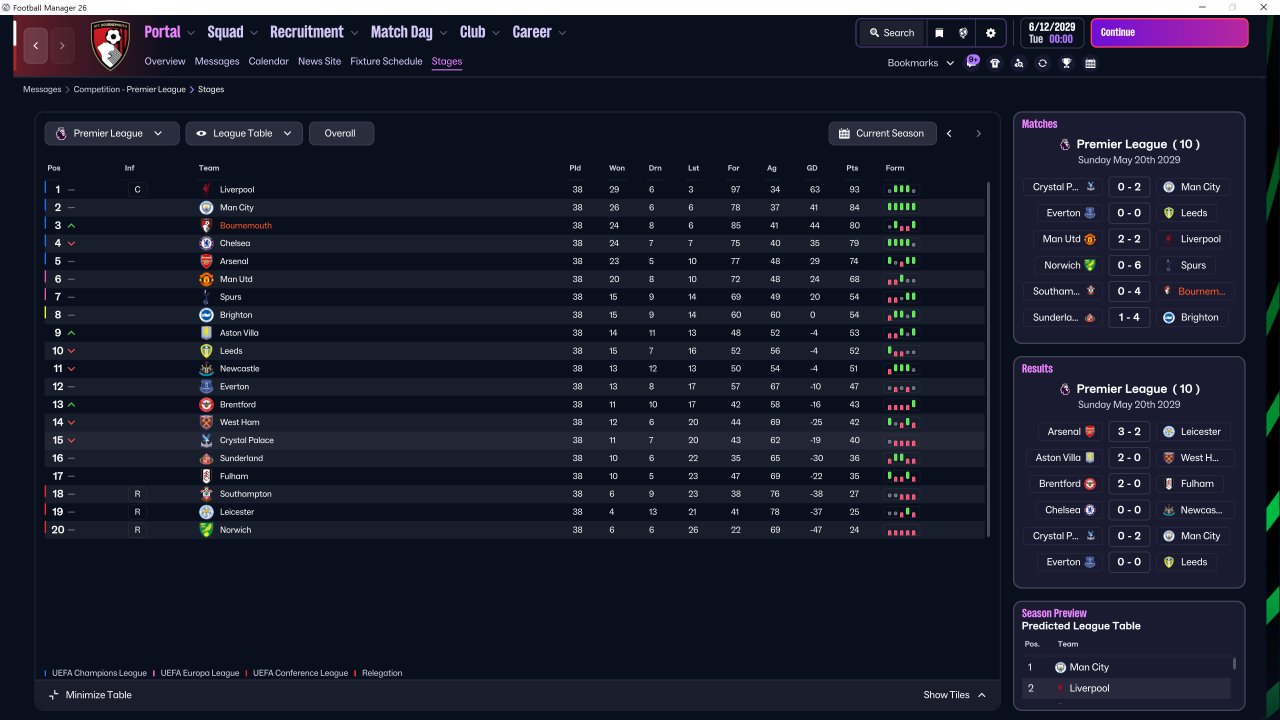Open the Brentford 2 - 0 Fulham result
1280x720 pixels.
coord(1128,484)
